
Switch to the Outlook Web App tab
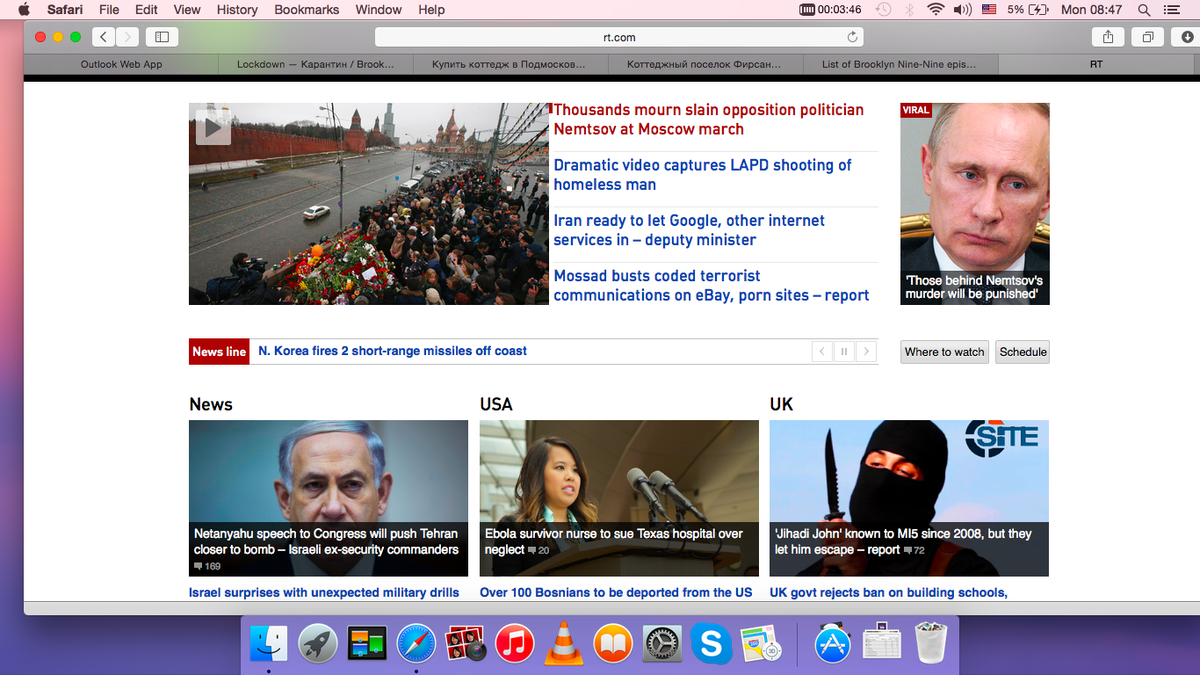coord(121,64)
